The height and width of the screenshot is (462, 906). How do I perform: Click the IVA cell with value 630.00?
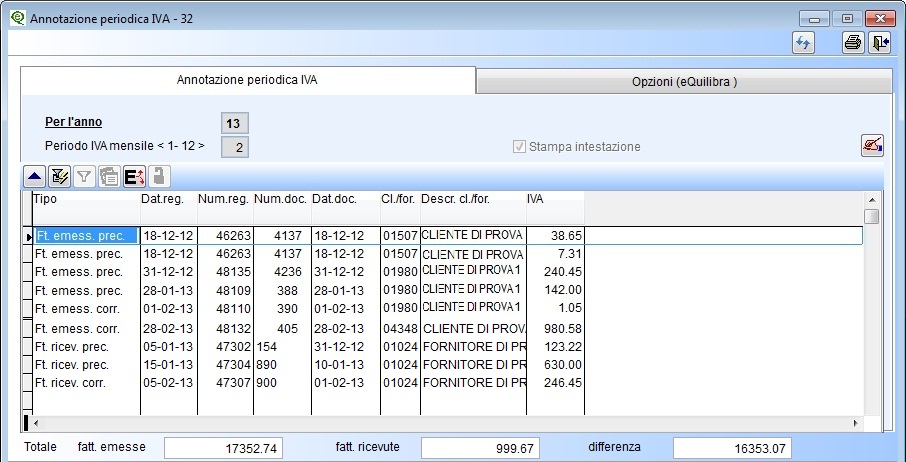[x=555, y=364]
